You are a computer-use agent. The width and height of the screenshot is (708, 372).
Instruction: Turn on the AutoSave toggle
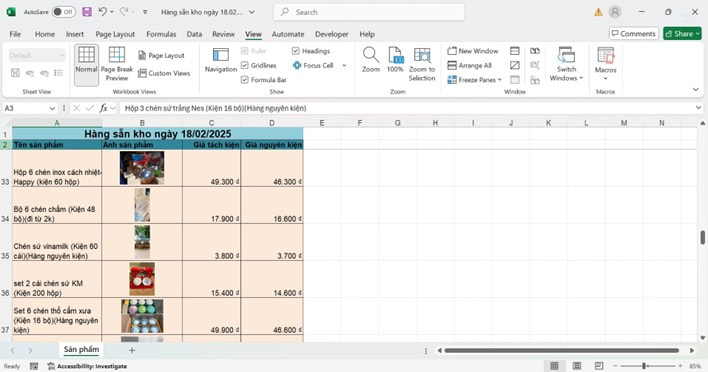tap(63, 12)
